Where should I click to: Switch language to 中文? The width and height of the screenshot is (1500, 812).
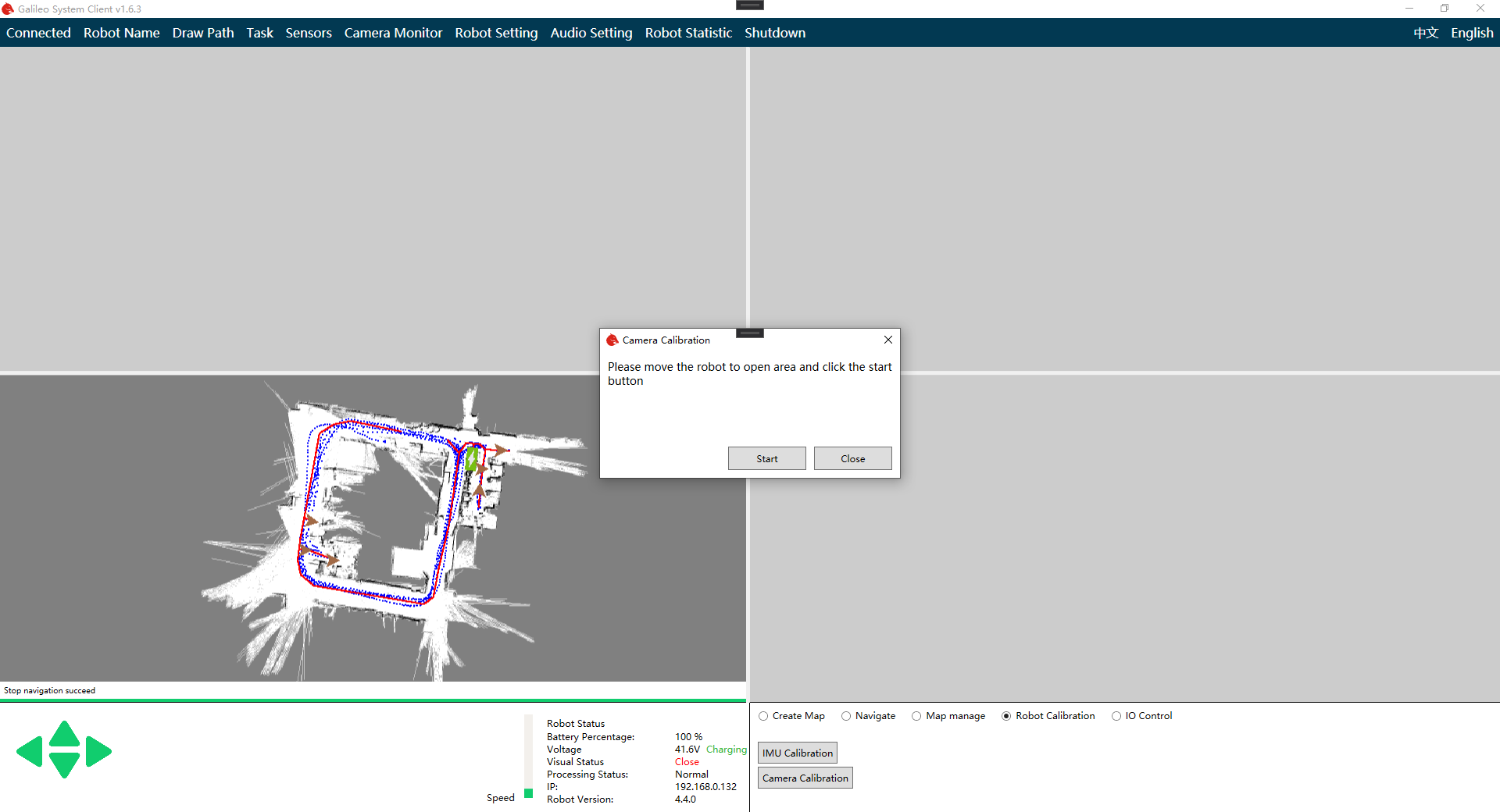point(1425,33)
